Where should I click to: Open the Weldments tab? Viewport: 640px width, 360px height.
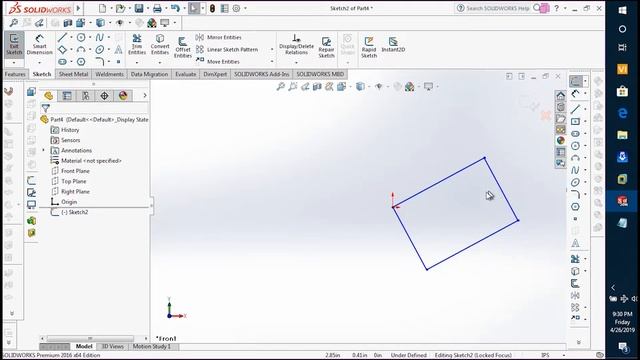[109, 74]
